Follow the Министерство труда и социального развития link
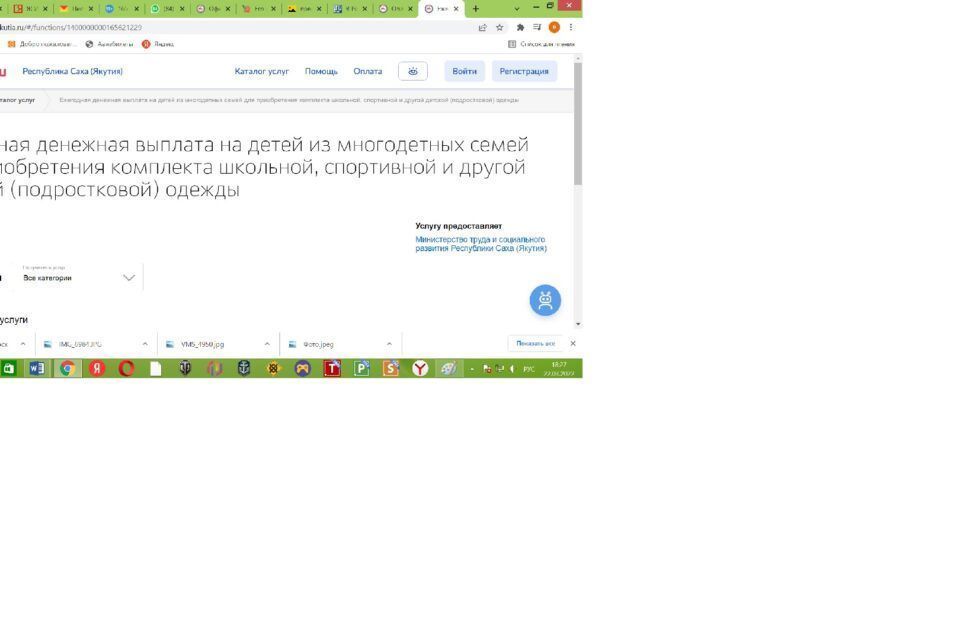 click(x=481, y=244)
